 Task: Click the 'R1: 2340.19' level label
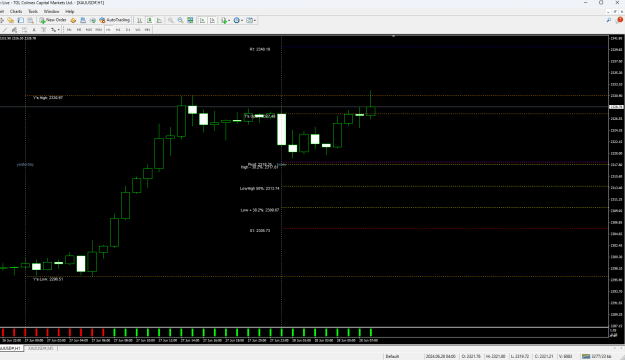(260, 49)
